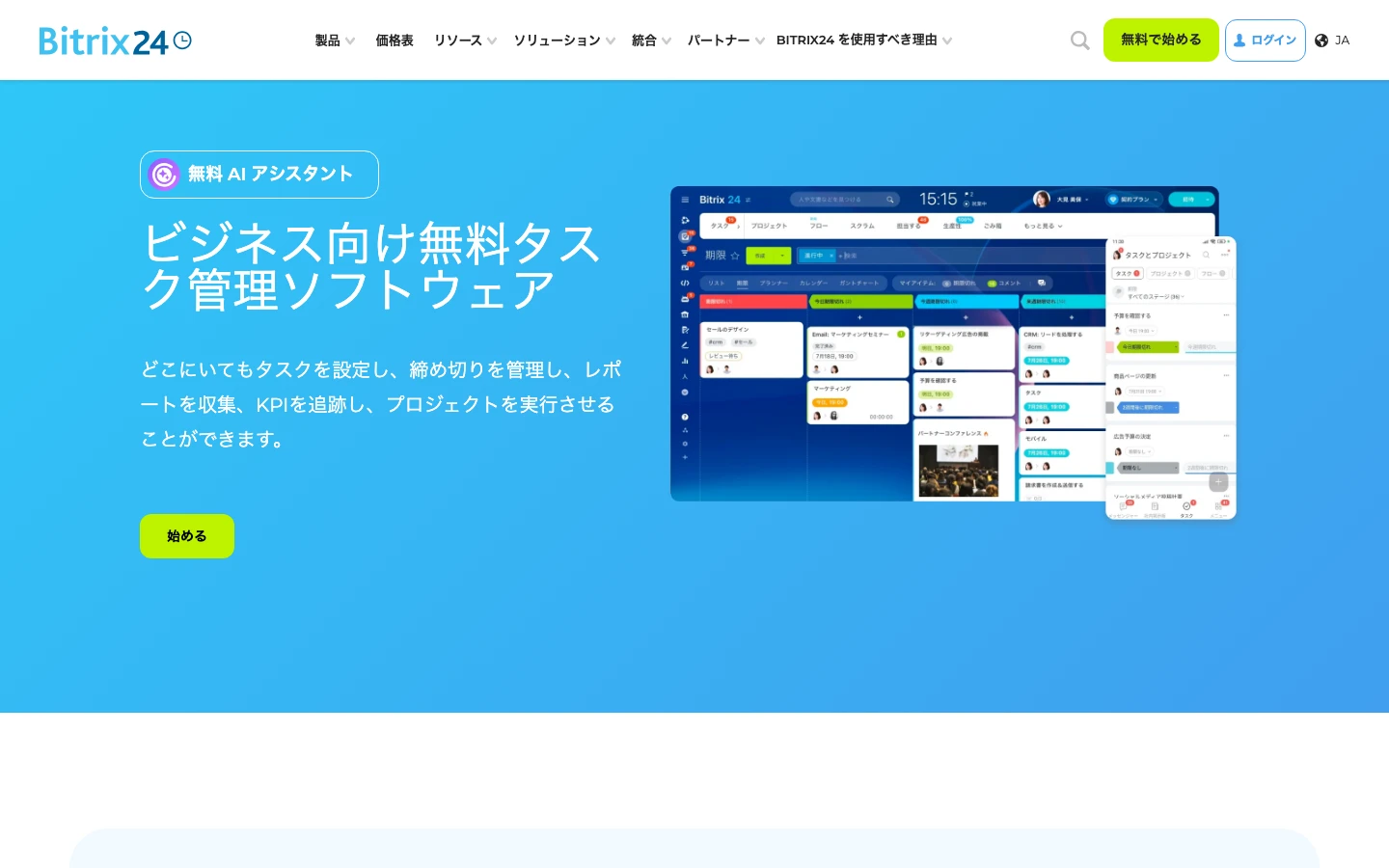Open the JA language selector
This screenshot has width=1389, height=868.
pyautogui.click(x=1332, y=41)
